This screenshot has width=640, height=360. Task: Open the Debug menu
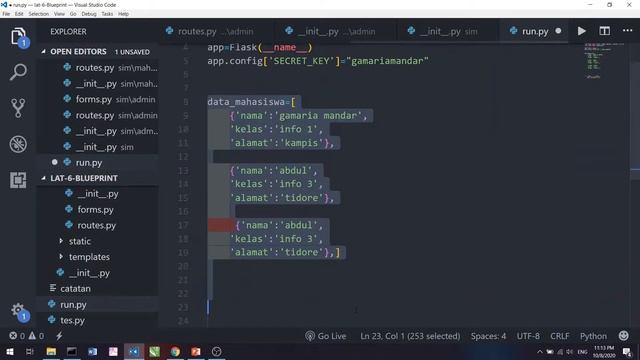pyautogui.click(x=89, y=14)
